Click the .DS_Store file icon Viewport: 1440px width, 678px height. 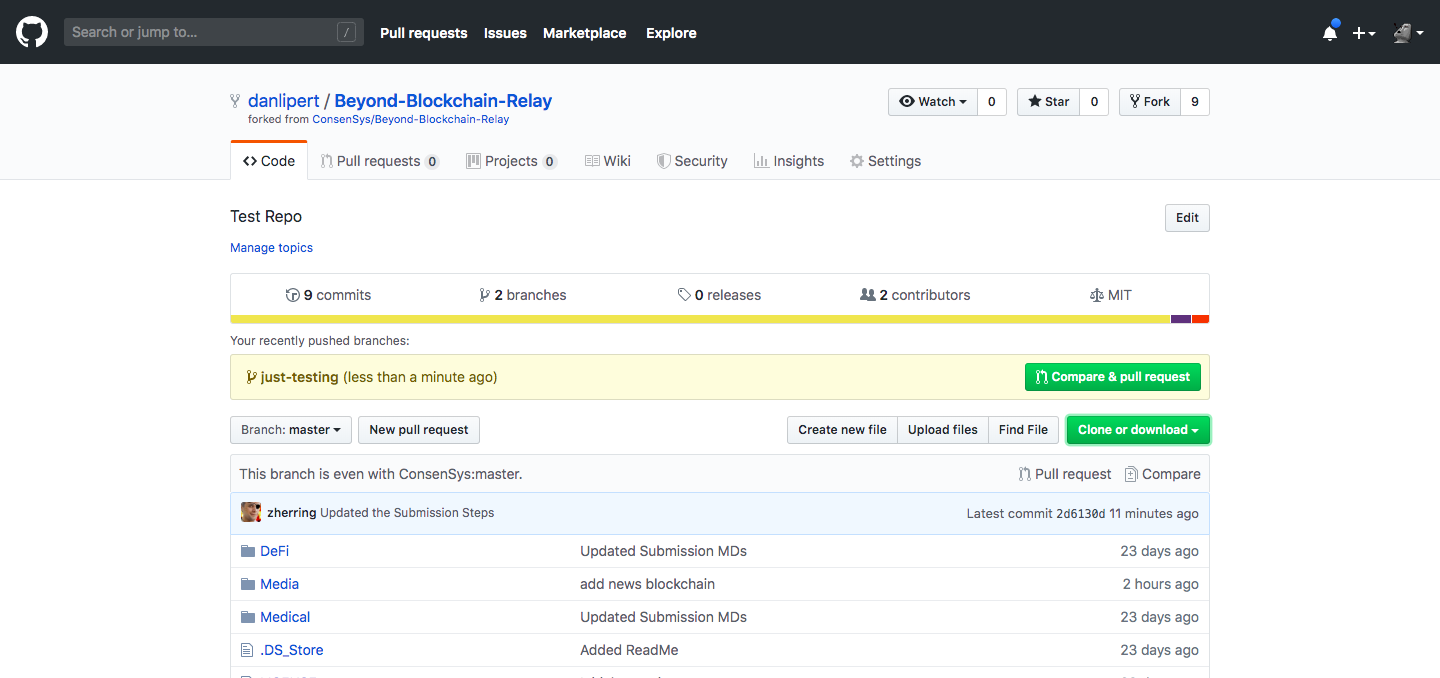click(x=247, y=650)
